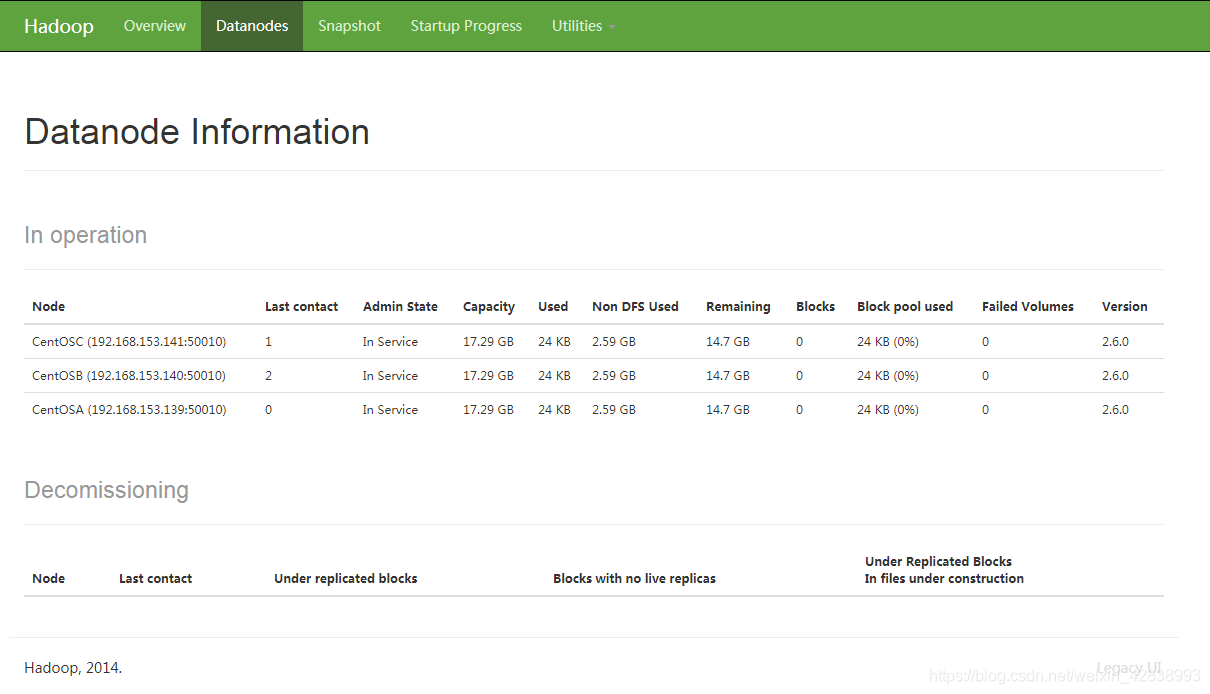Click CentOSB's 2.6.0 version cell
The width and height of the screenshot is (1210, 694).
click(1115, 376)
